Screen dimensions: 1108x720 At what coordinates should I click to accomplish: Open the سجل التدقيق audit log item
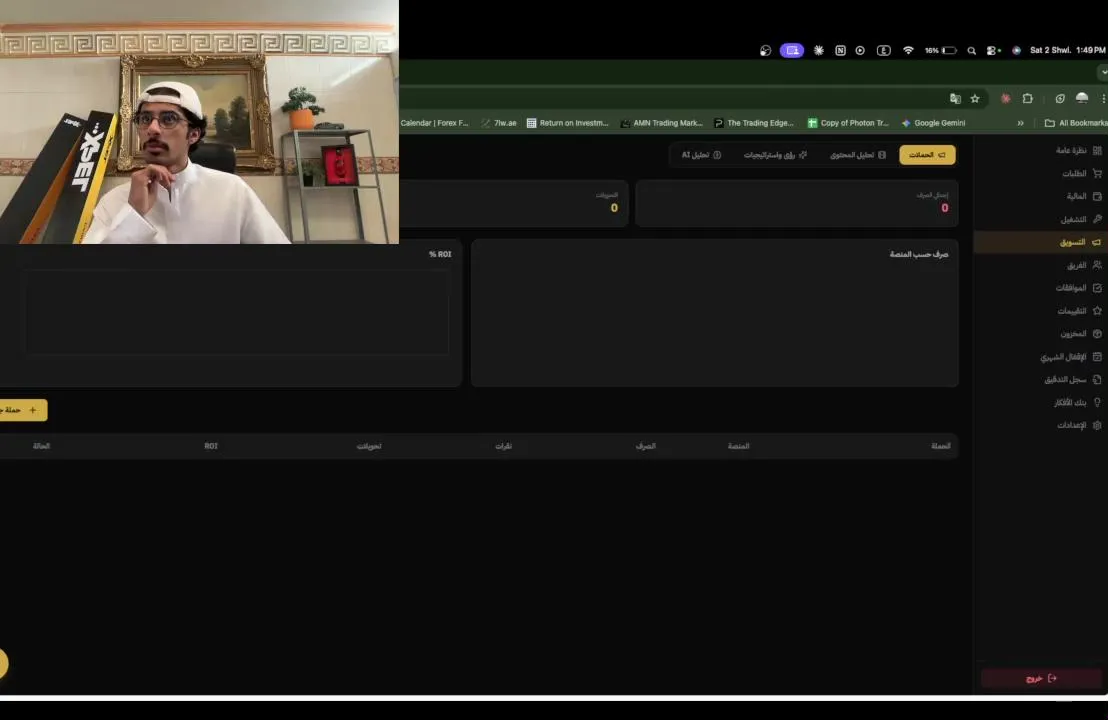point(1073,379)
